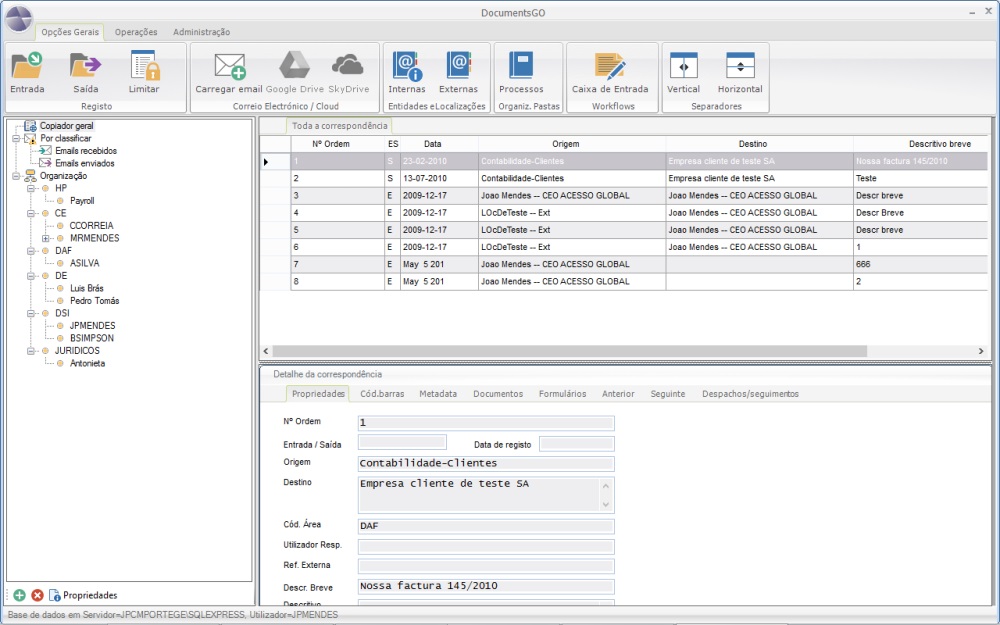Open the Caixa de Entrada workflow icon
Viewport: 1000px width, 625px height.
coord(610,67)
